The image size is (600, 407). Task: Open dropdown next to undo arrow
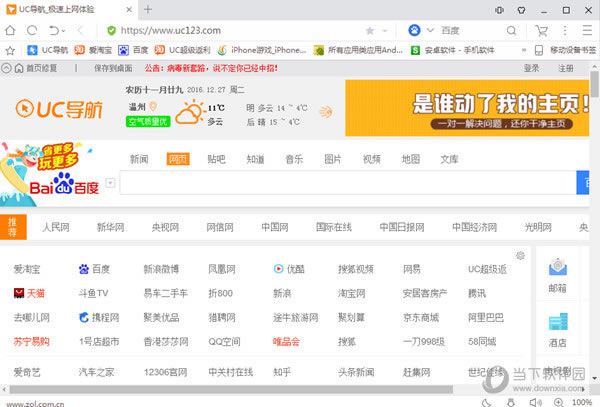[x=63, y=31]
